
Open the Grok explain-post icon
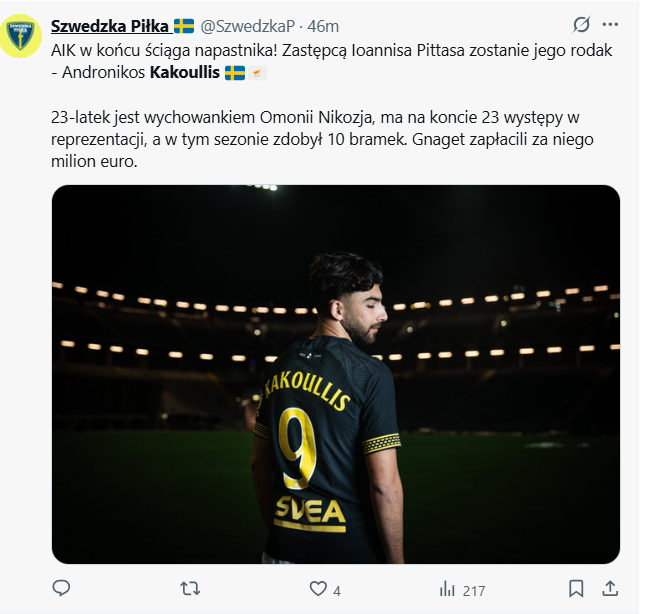[x=581, y=25]
